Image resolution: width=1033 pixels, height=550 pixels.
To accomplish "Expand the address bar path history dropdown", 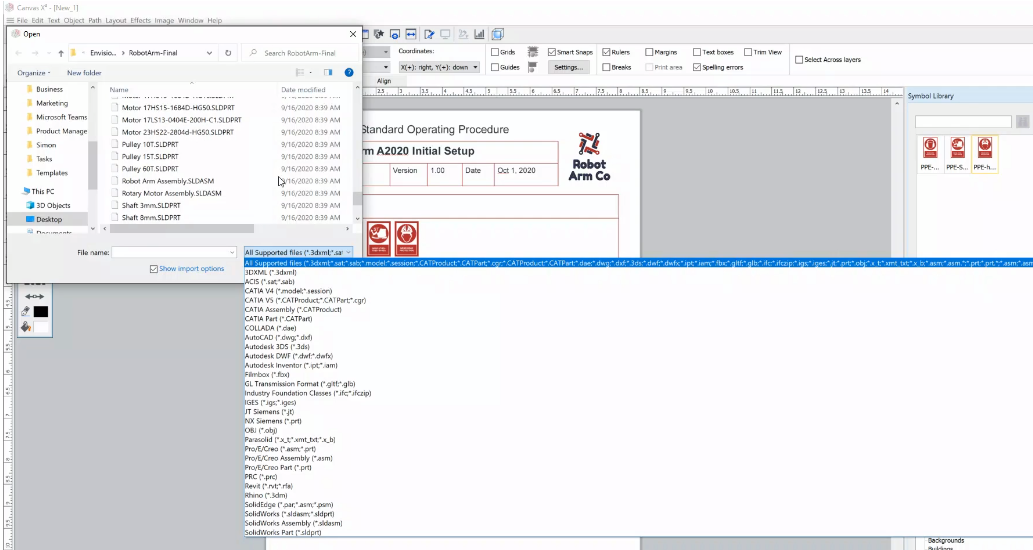I will pyautogui.click(x=209, y=53).
